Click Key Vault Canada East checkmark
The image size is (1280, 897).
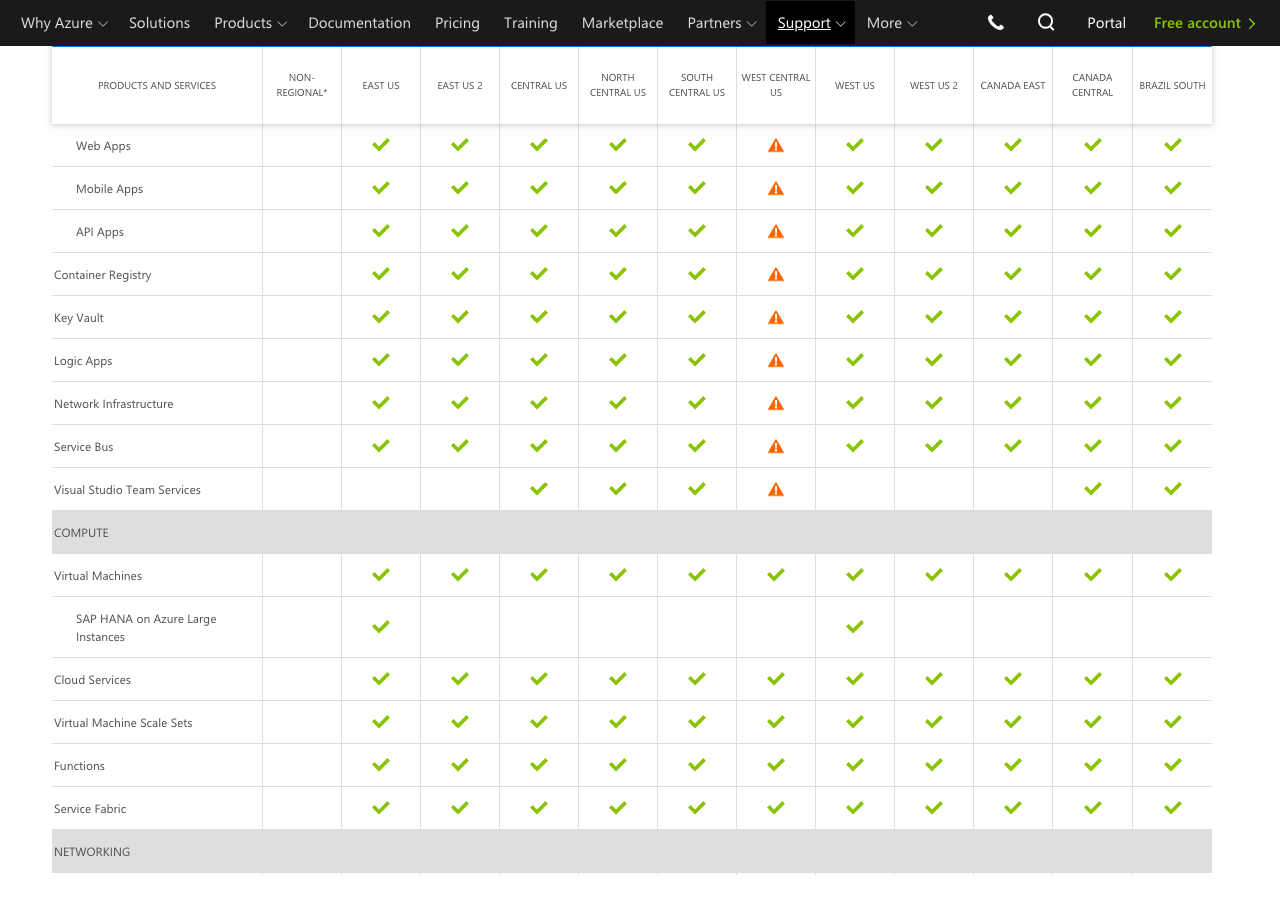(x=1013, y=317)
